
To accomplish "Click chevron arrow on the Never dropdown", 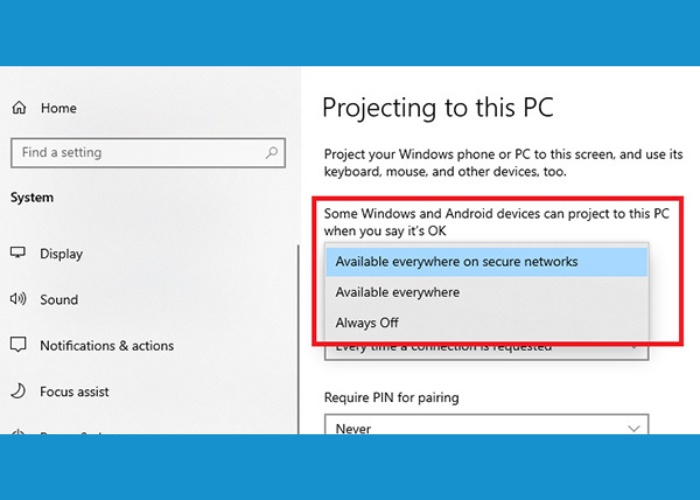I will (633, 428).
